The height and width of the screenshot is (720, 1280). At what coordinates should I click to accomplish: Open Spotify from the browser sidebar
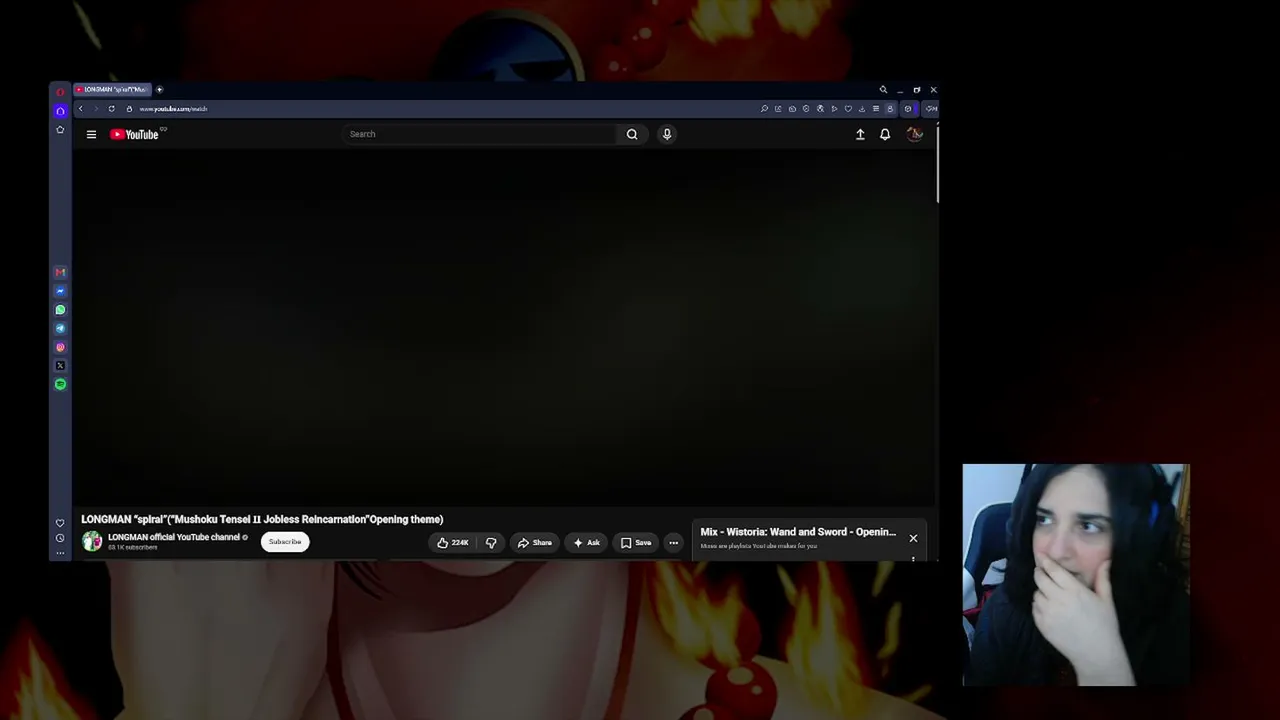(60, 384)
